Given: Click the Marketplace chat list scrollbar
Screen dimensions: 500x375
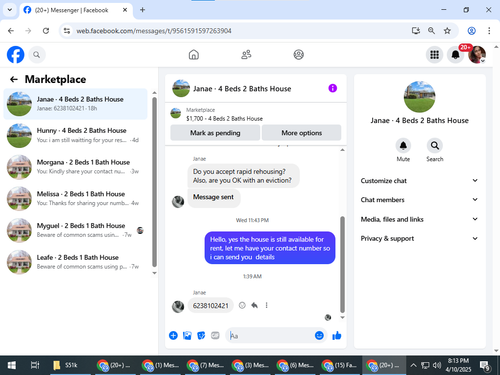Looking at the screenshot, I should click(x=154, y=182).
